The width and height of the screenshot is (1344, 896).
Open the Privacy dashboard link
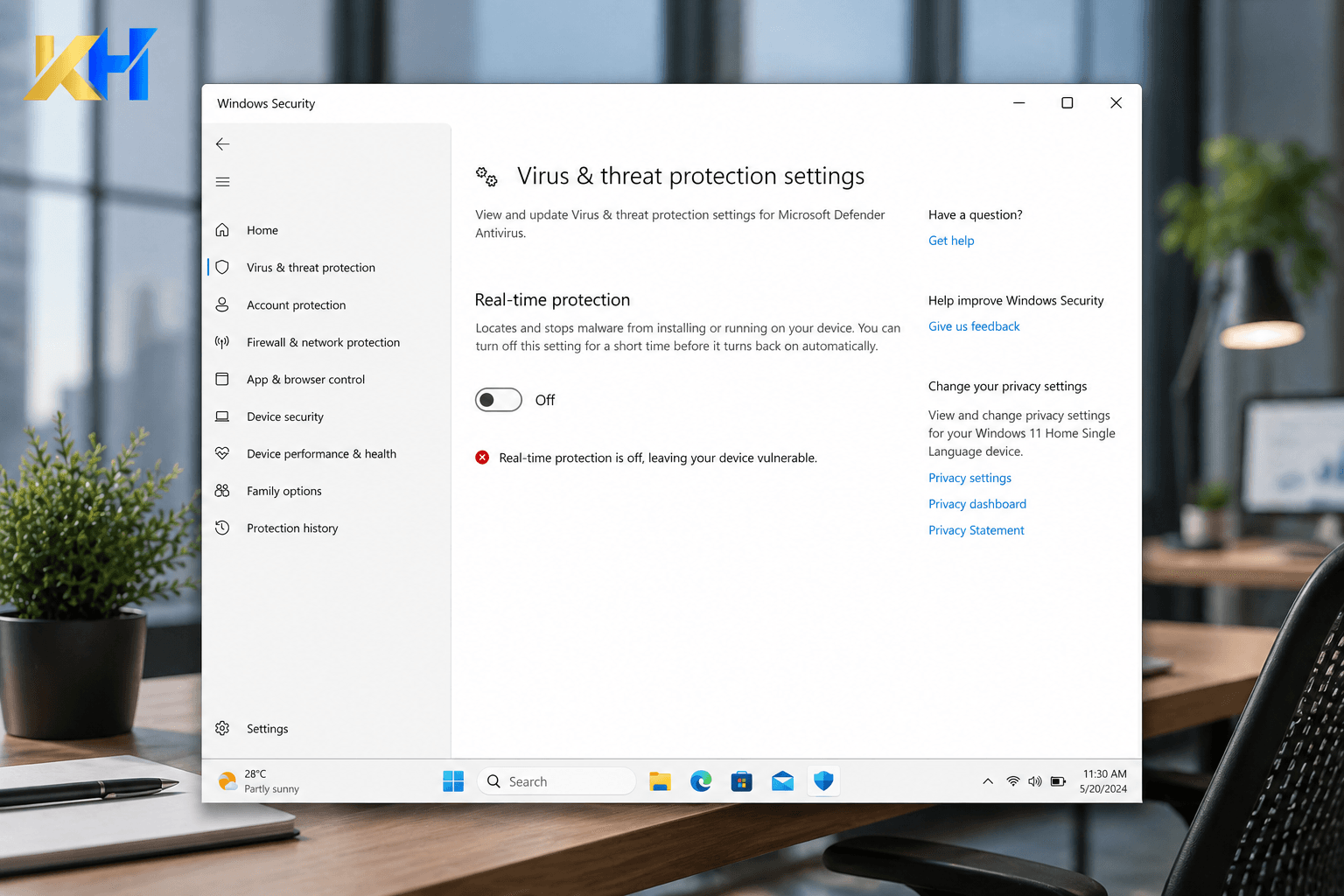[x=977, y=504]
